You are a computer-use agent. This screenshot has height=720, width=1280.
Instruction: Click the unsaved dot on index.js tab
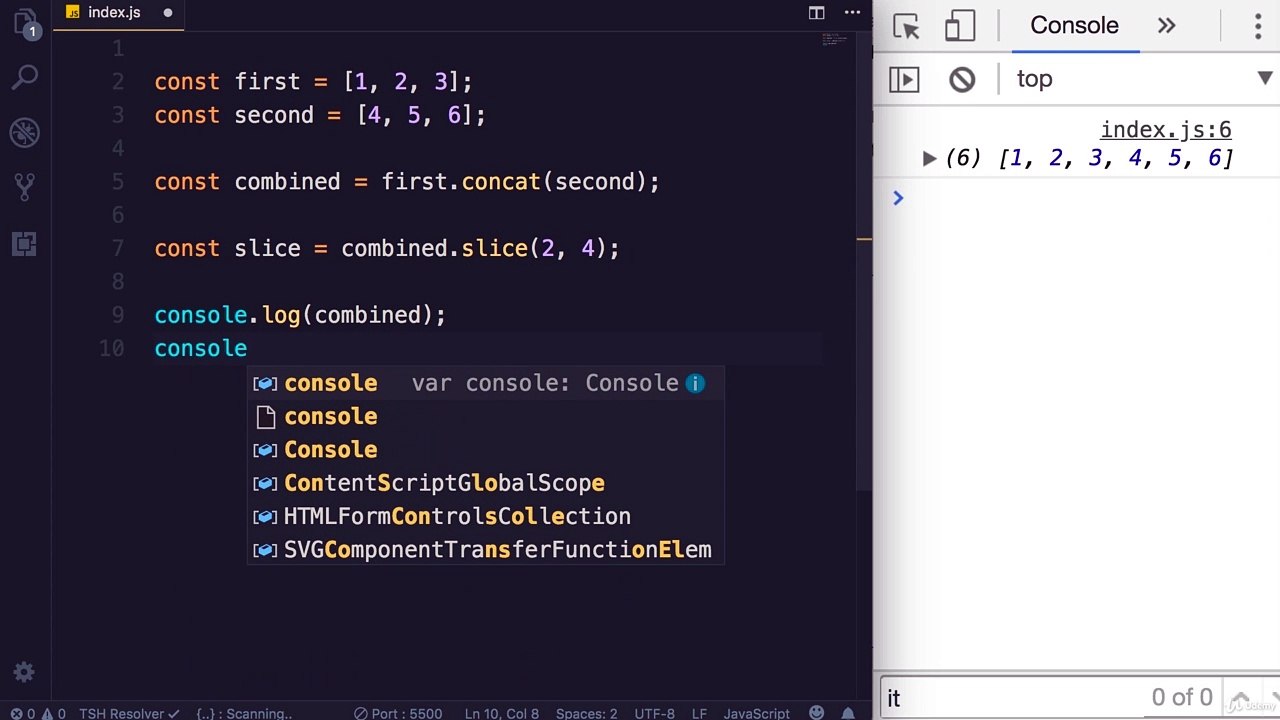(x=168, y=13)
